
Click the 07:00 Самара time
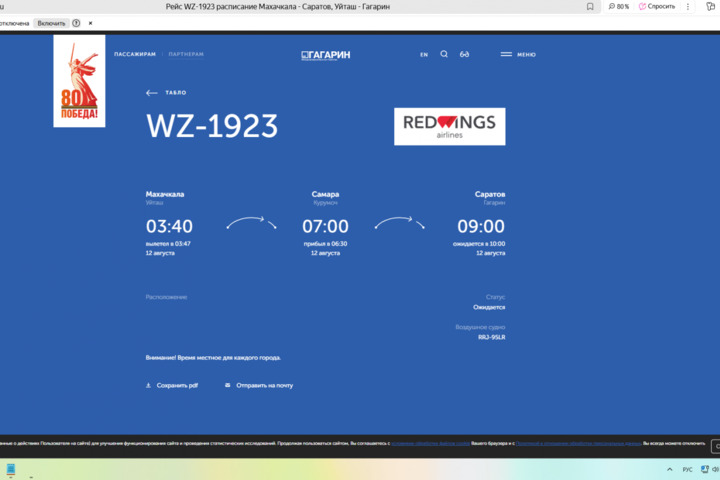pos(325,226)
